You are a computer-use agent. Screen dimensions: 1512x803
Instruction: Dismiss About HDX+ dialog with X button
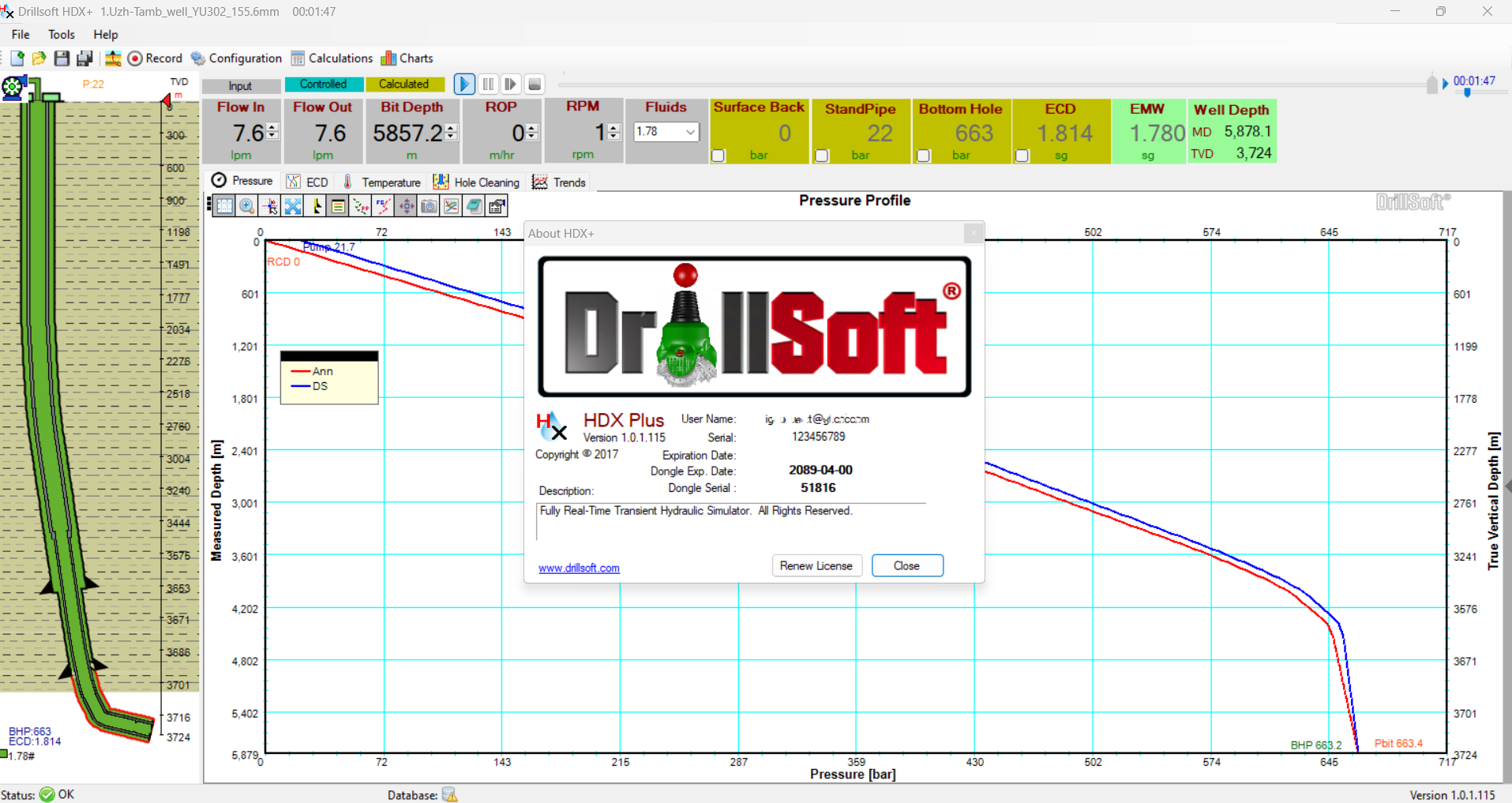pyautogui.click(x=974, y=233)
